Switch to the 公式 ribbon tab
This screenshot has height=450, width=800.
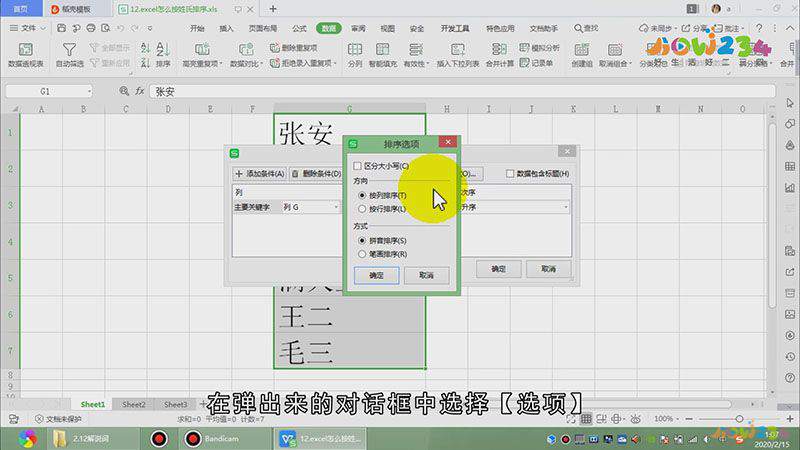click(299, 28)
